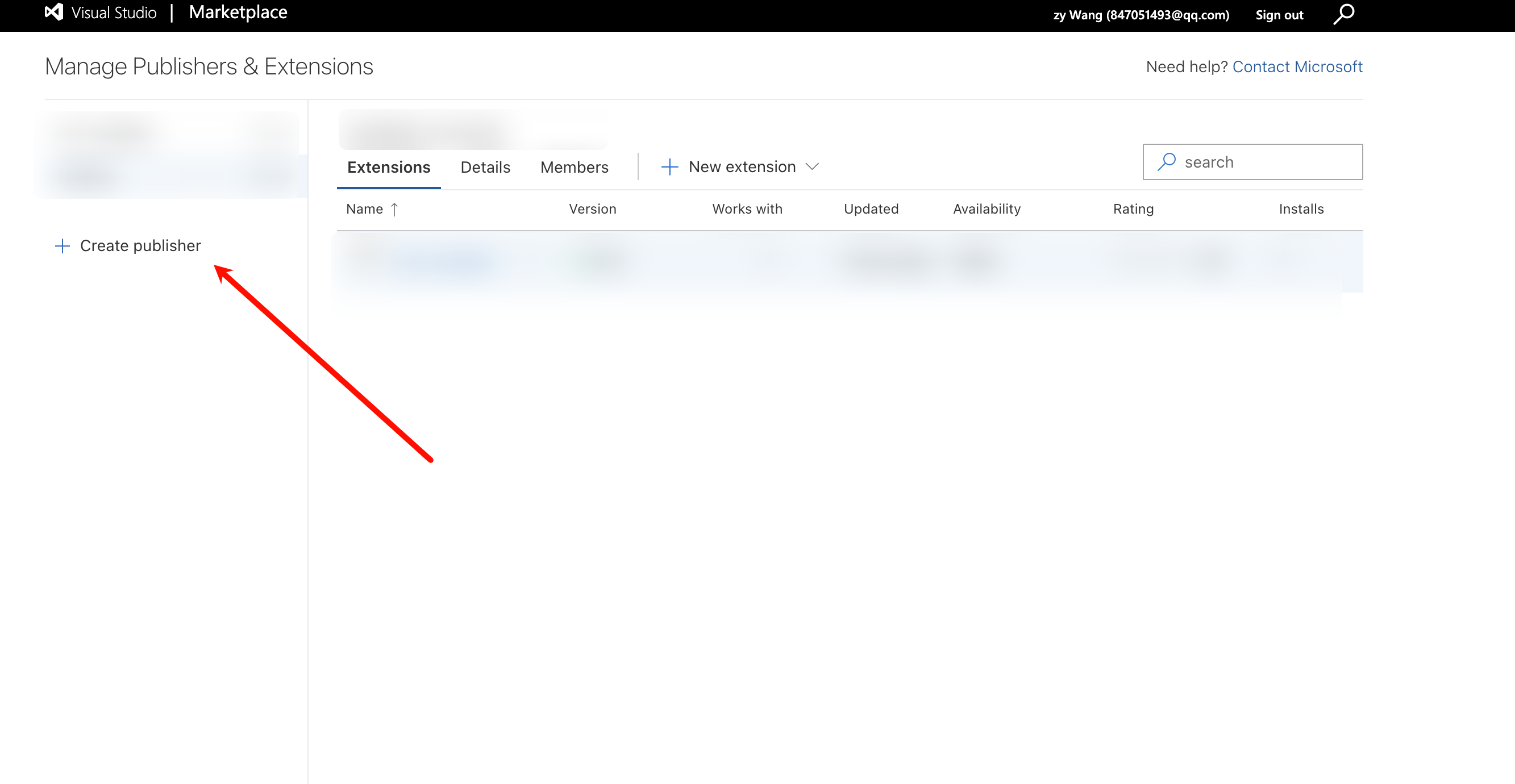The width and height of the screenshot is (1515, 784).
Task: Click New extension button label
Action: (742, 167)
